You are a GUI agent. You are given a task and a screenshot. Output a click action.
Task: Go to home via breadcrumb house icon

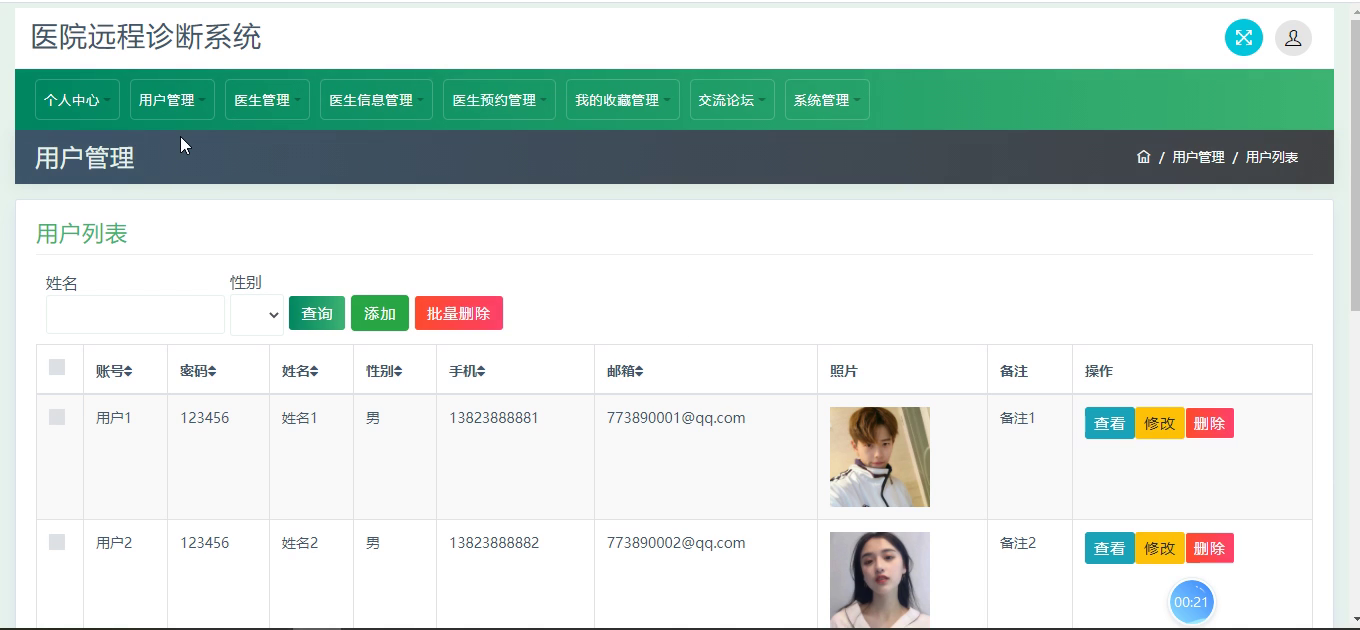(1143, 157)
